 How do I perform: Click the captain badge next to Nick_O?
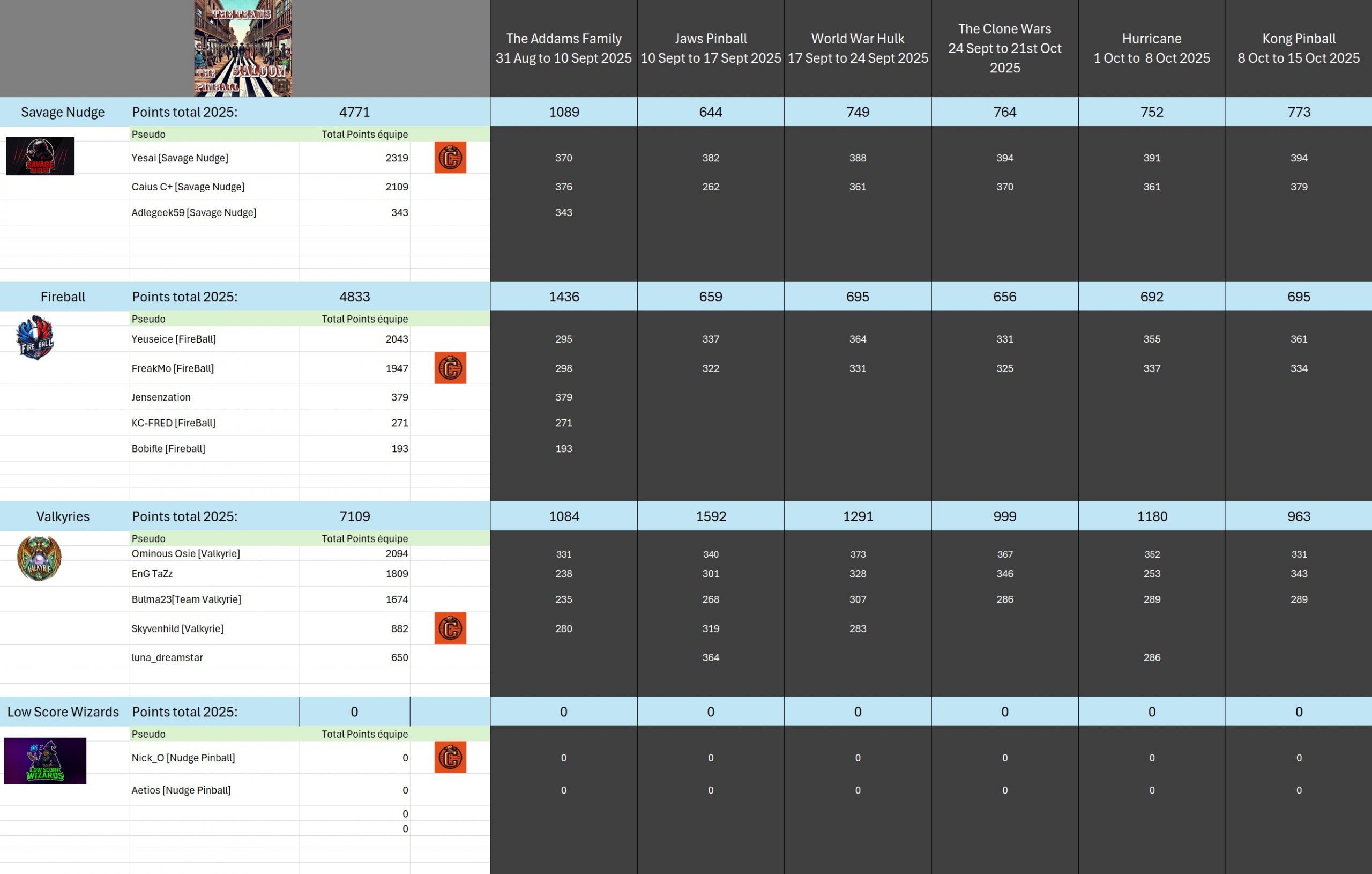(x=450, y=757)
